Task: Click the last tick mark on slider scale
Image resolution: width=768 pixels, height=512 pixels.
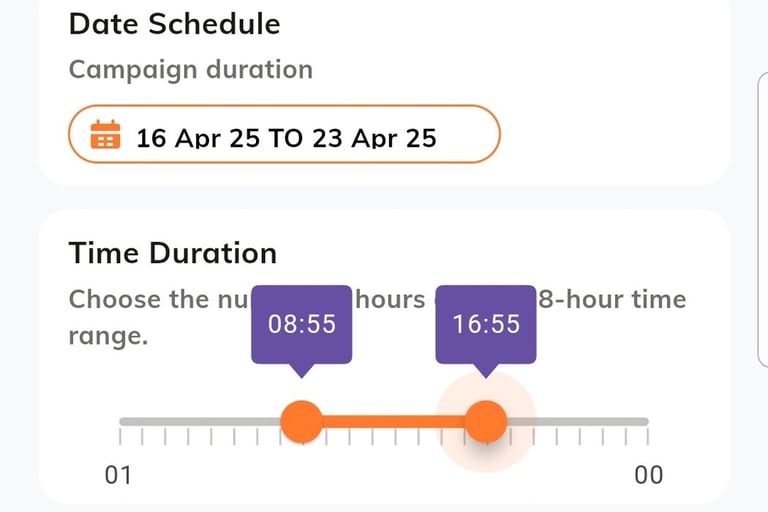Action: tap(648, 437)
